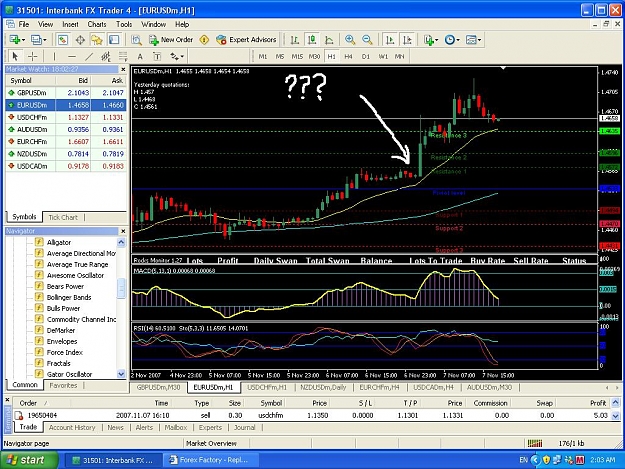Click the new chart icon
This screenshot has width=625, height=469.
point(17,40)
